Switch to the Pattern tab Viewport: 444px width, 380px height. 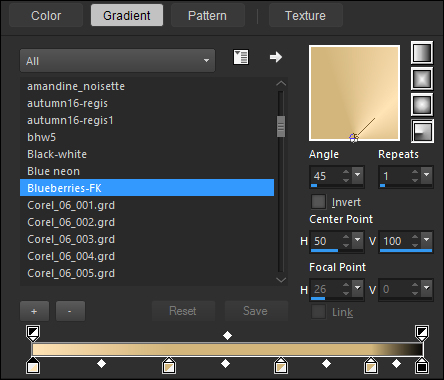(x=208, y=15)
